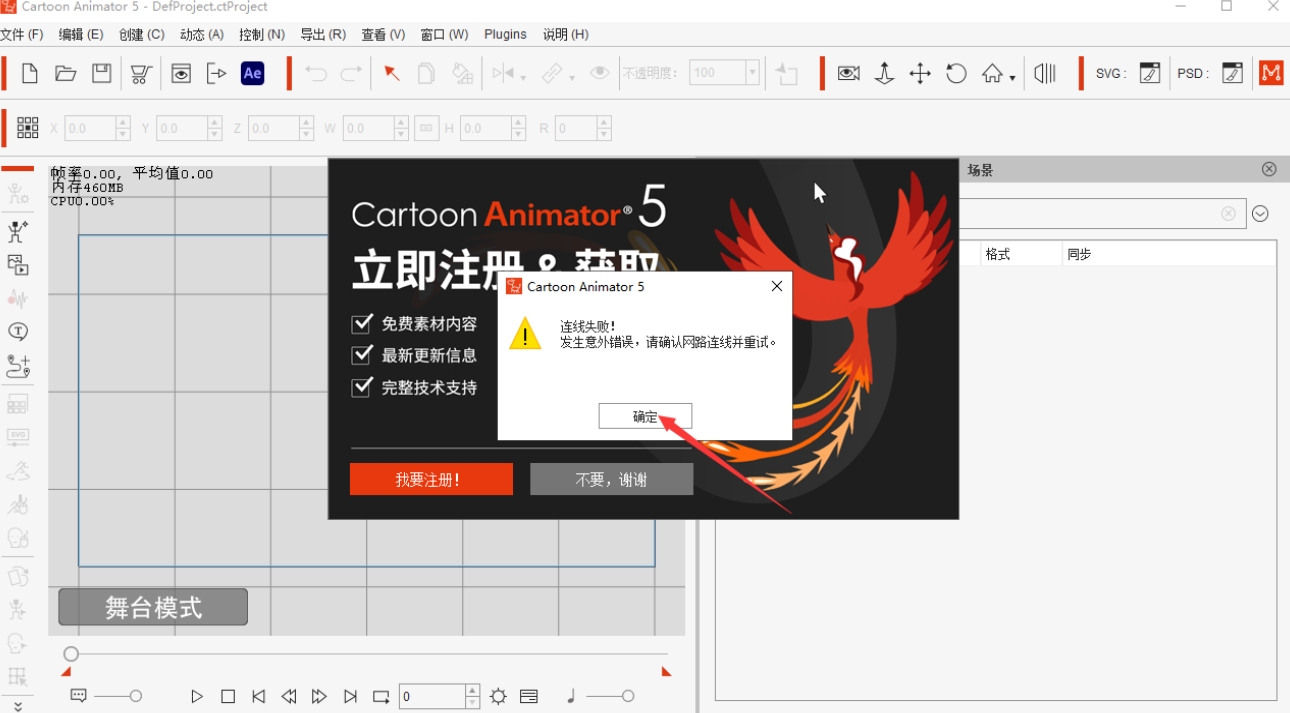
Task: Expand more left sidebar tools with double chevron
Action: (17, 705)
